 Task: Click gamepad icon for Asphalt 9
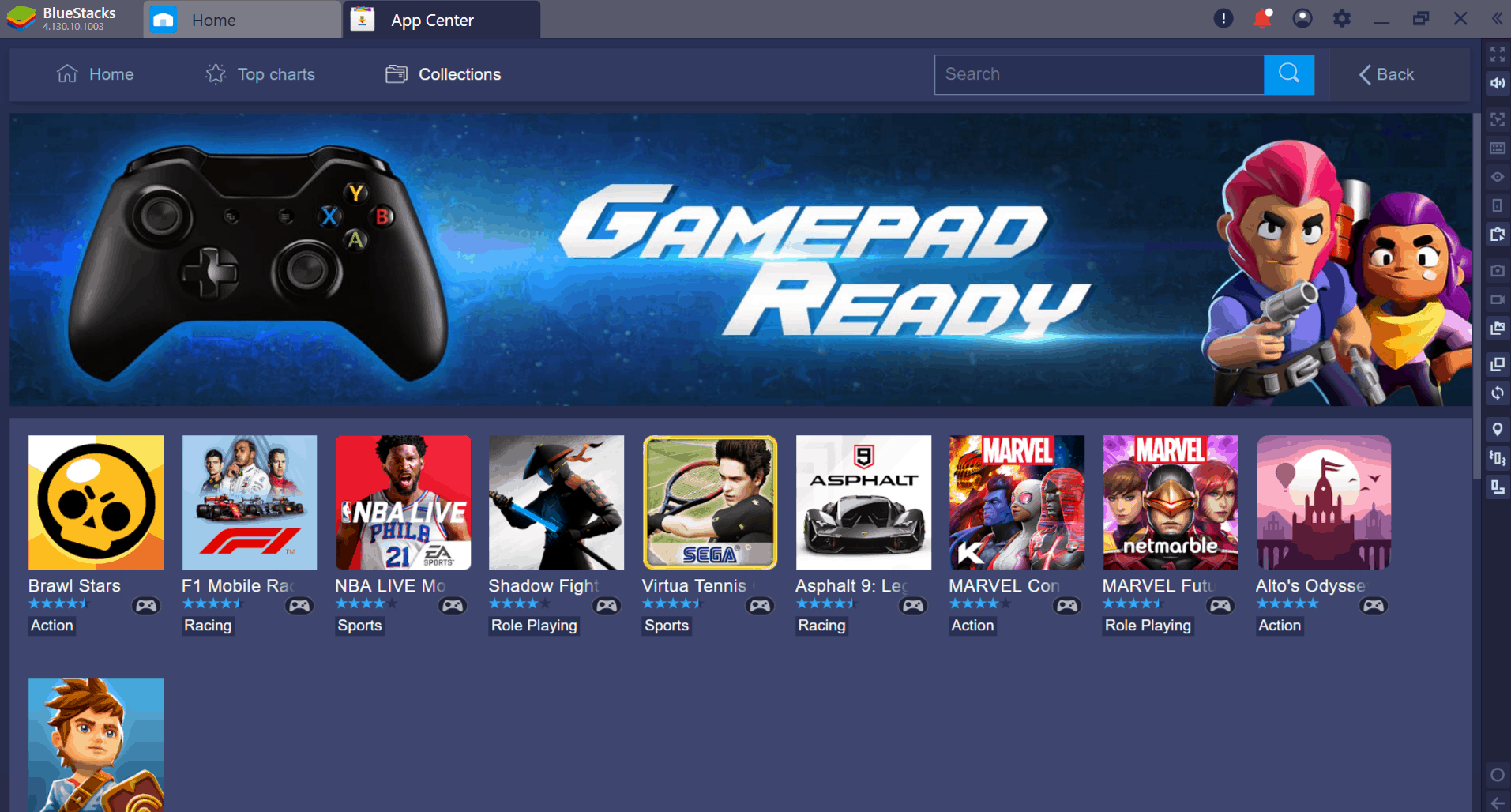(913, 606)
